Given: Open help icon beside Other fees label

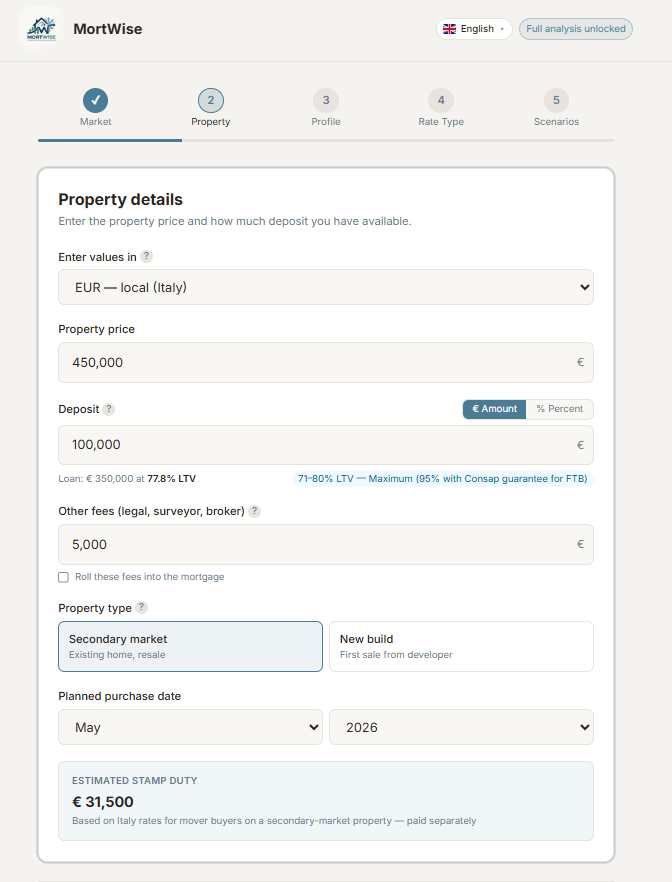Looking at the screenshot, I should [x=255, y=511].
